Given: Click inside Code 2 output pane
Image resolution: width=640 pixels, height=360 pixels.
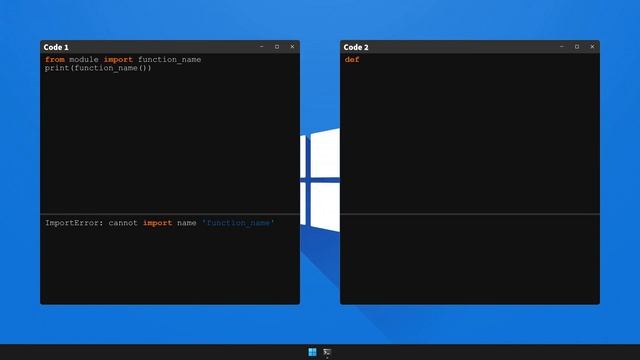Looking at the screenshot, I should [x=470, y=259].
